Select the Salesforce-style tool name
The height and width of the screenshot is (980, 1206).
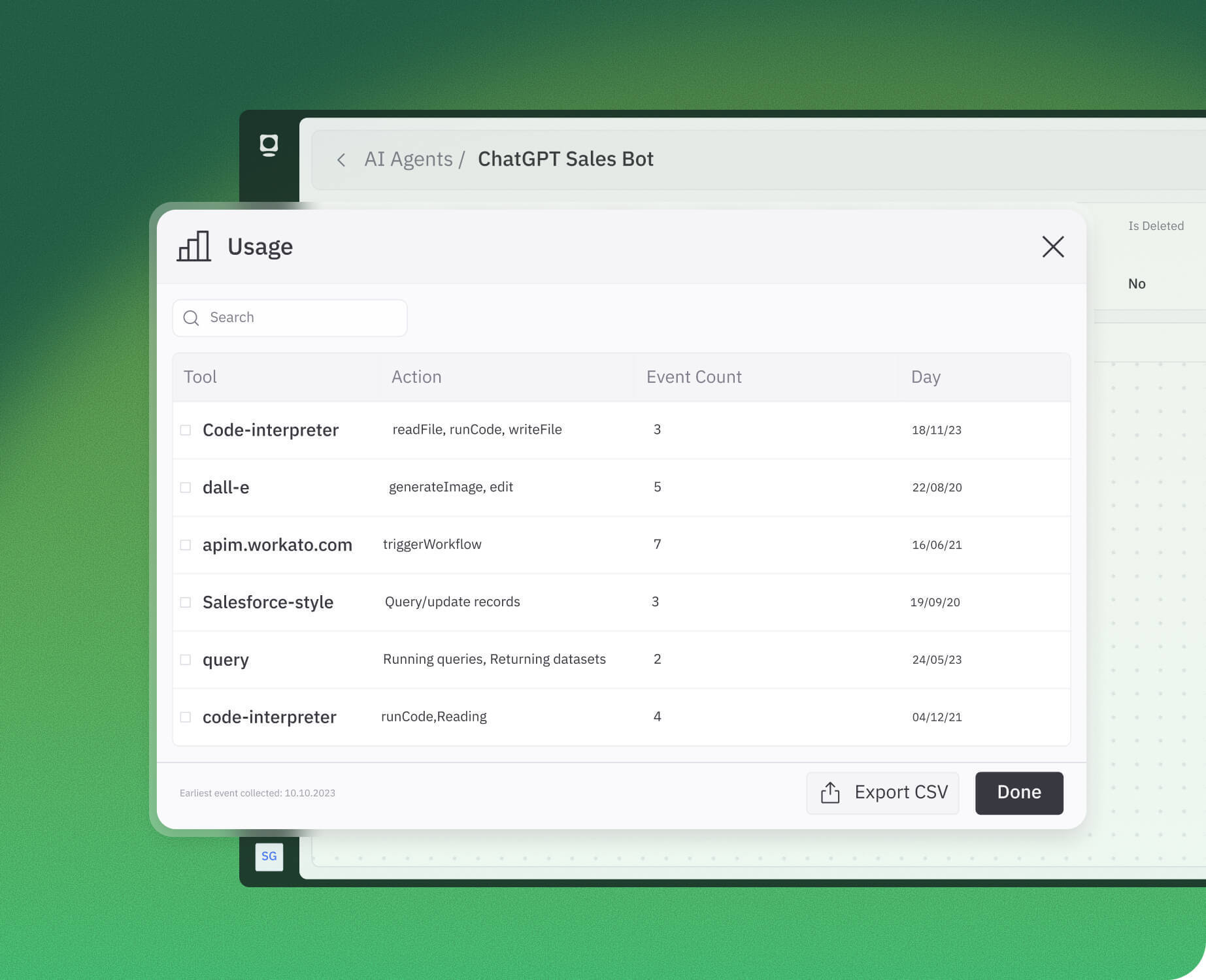[268, 602]
